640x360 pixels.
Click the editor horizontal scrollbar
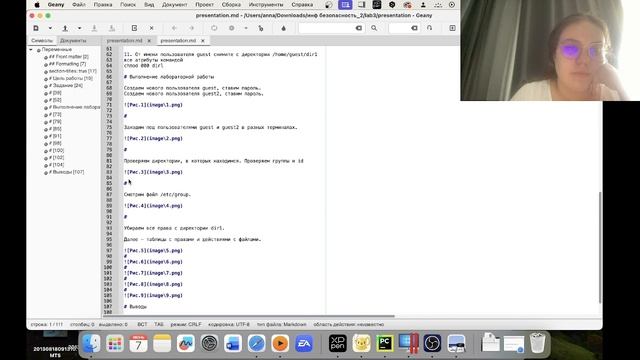(x=249, y=316)
